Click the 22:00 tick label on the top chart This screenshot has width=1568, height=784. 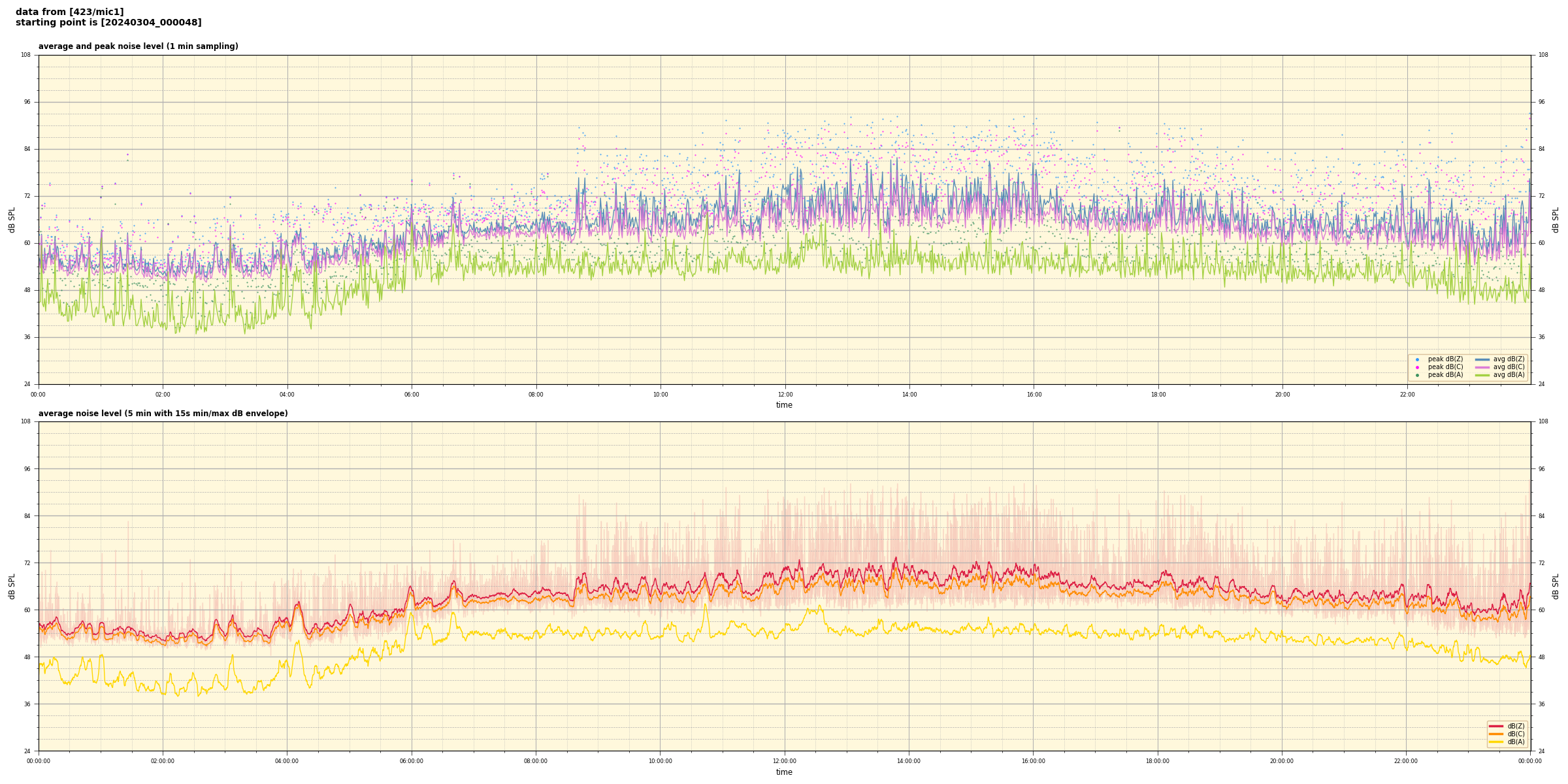(x=1407, y=395)
